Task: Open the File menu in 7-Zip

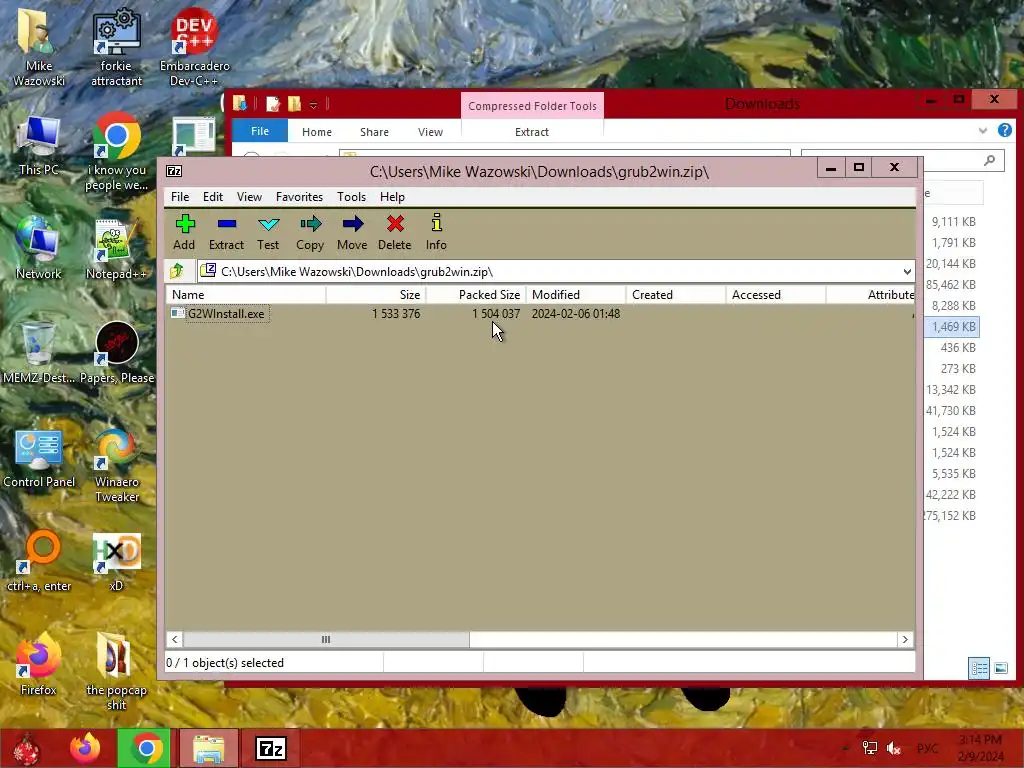Action: 180,197
